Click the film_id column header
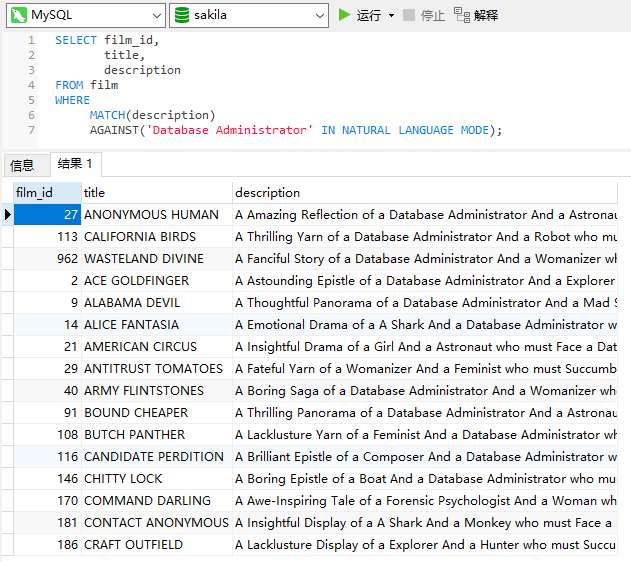 tap(47, 193)
